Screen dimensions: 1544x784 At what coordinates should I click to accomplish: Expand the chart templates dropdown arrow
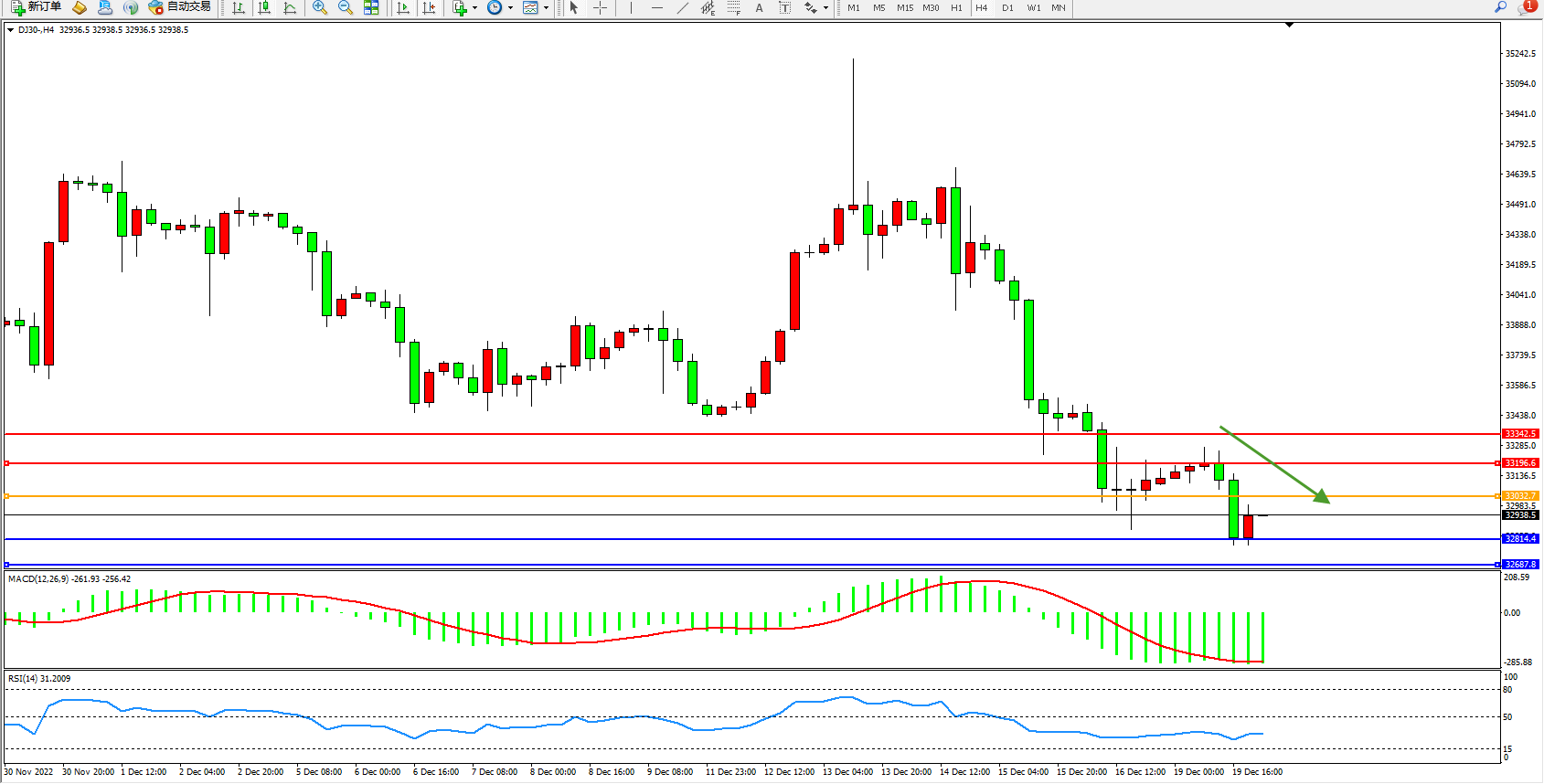[x=547, y=7]
